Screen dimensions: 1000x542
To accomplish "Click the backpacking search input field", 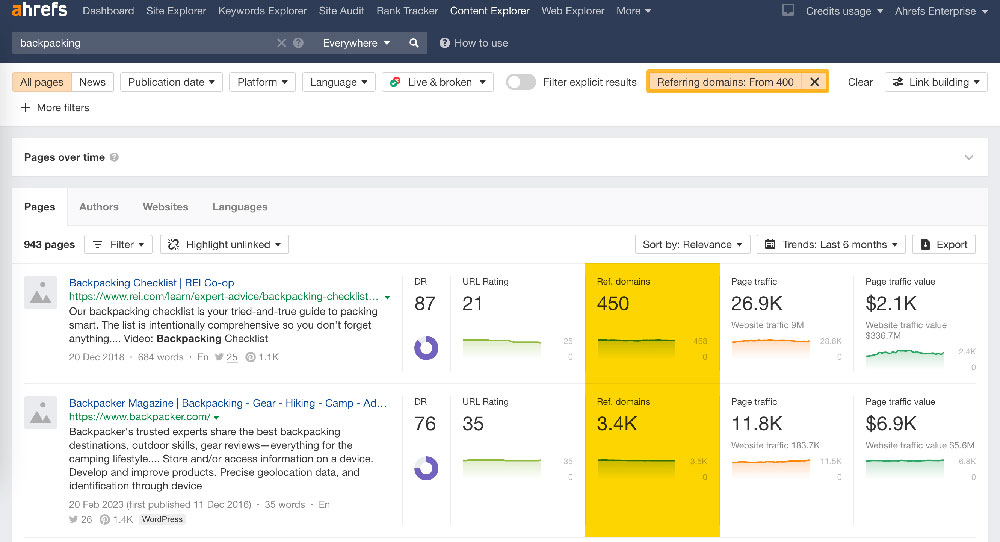I will 143,43.
